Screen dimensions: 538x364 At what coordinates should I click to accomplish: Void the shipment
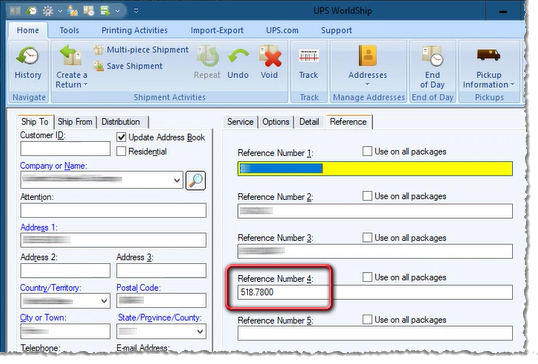(x=270, y=56)
